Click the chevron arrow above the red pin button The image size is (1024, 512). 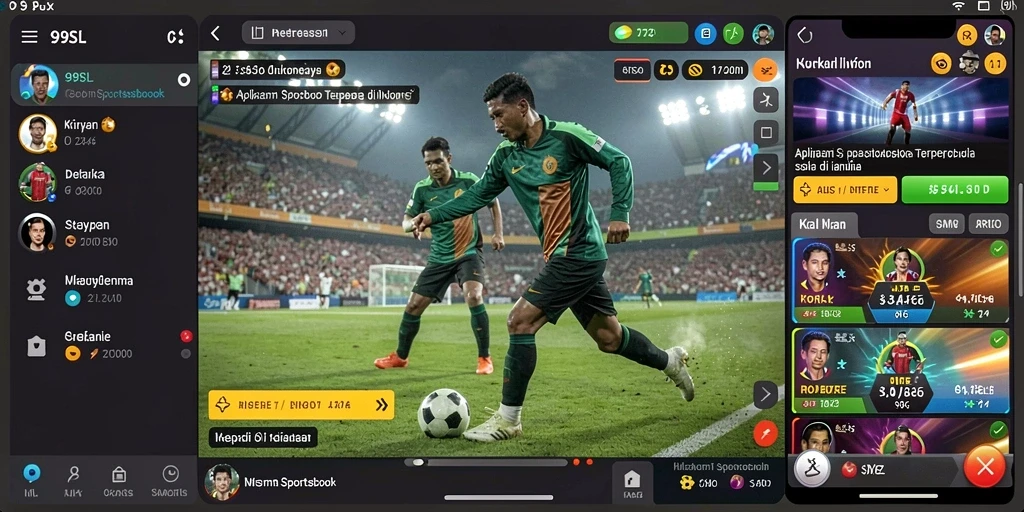[x=765, y=394]
